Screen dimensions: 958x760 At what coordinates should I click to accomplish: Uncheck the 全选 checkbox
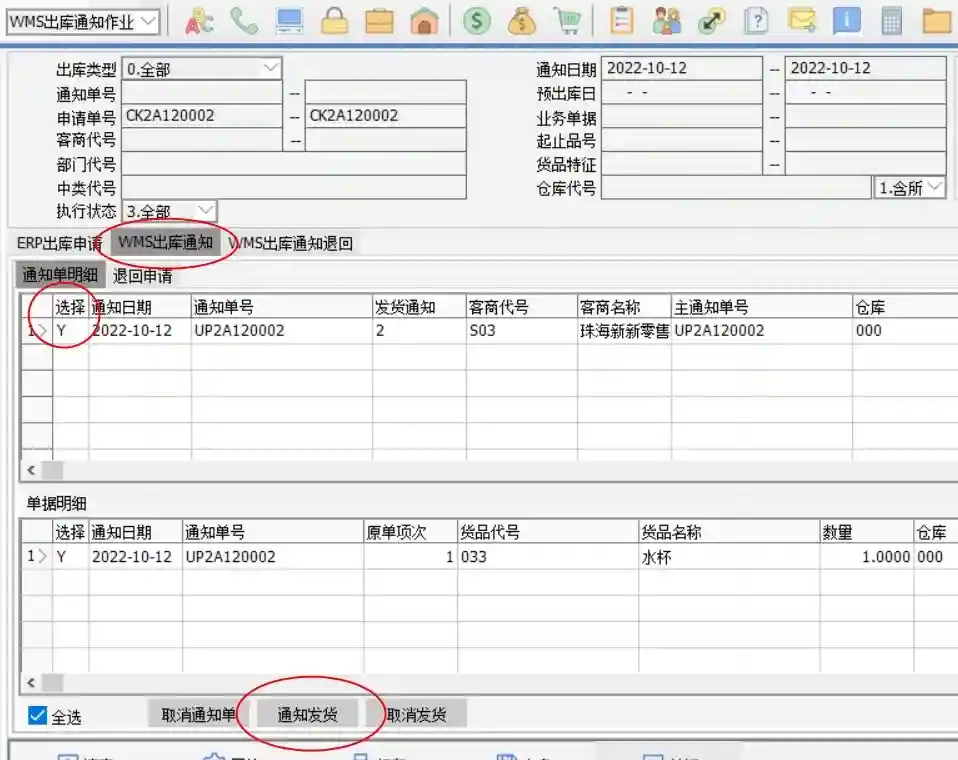(x=38, y=715)
